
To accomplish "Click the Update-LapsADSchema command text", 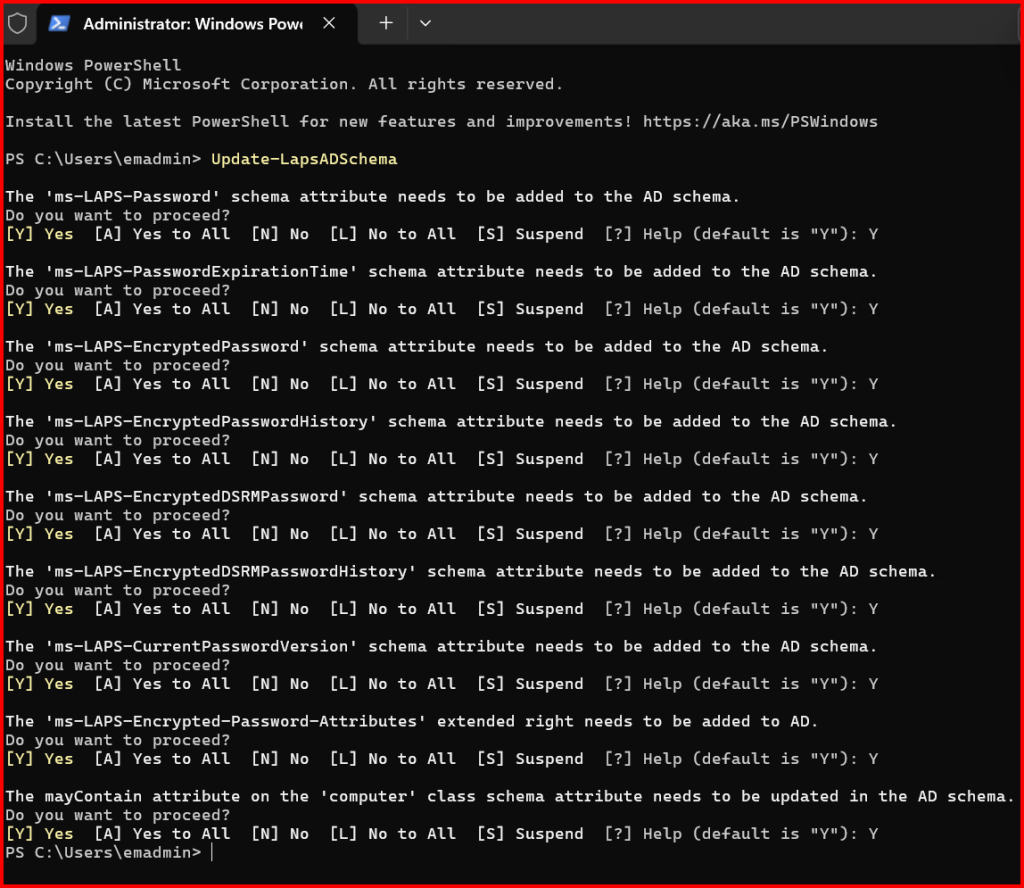I will [304, 159].
